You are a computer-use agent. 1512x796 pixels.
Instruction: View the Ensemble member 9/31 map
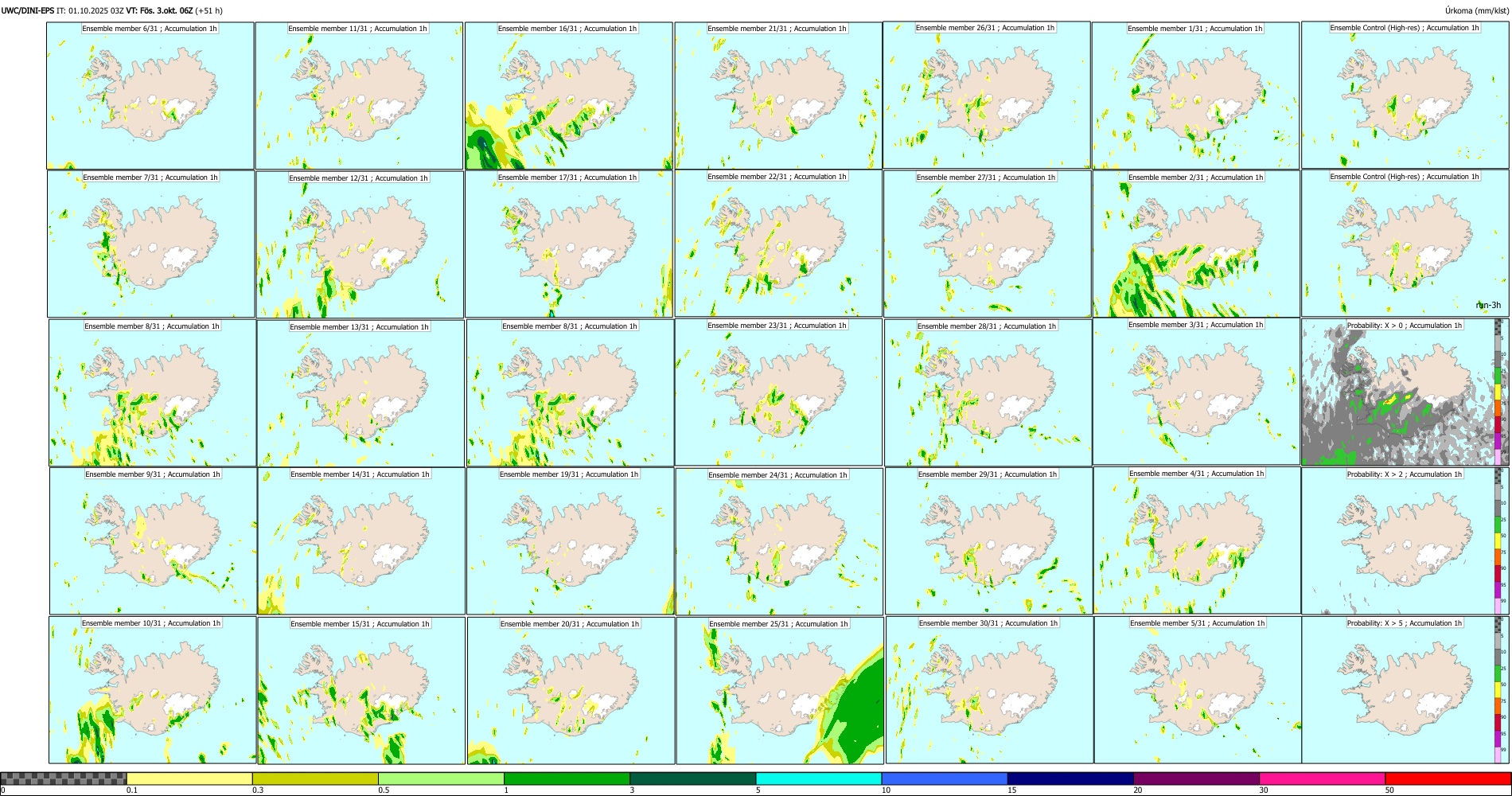tap(153, 541)
